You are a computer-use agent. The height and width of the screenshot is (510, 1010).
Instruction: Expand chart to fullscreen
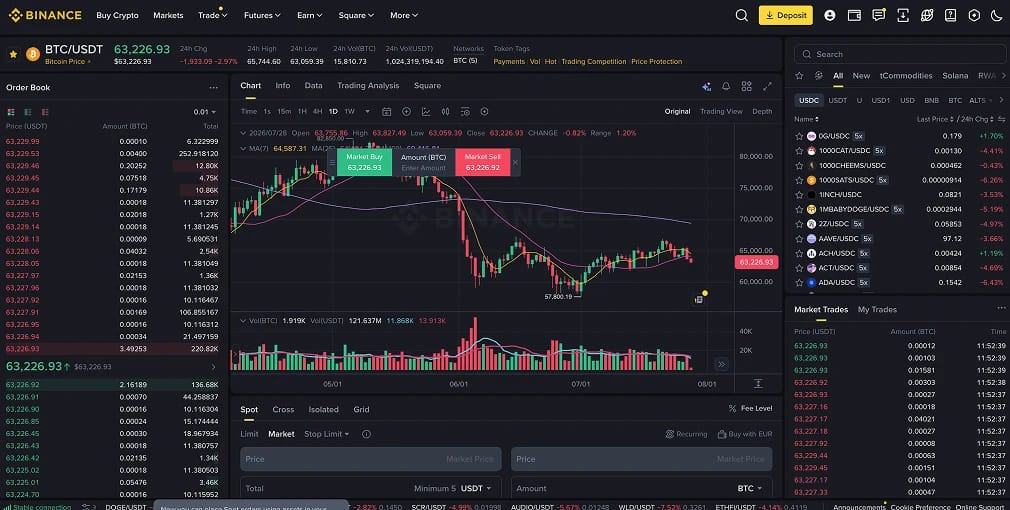[x=767, y=86]
